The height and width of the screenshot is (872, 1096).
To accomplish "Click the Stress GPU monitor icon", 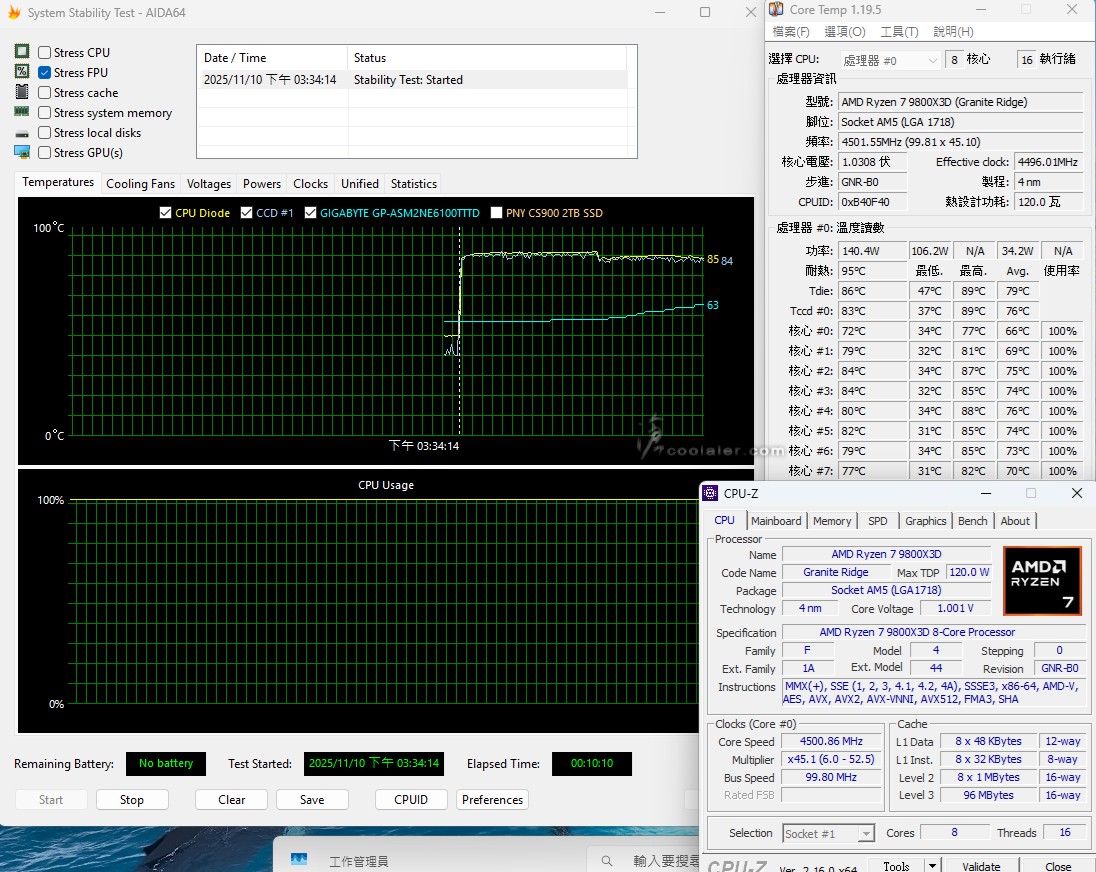I will (22, 152).
